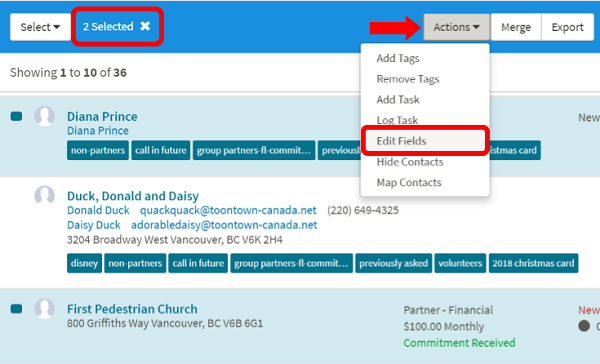Click the 2018 christmas card tag
This screenshot has width=600, height=364.
pyautogui.click(x=533, y=263)
